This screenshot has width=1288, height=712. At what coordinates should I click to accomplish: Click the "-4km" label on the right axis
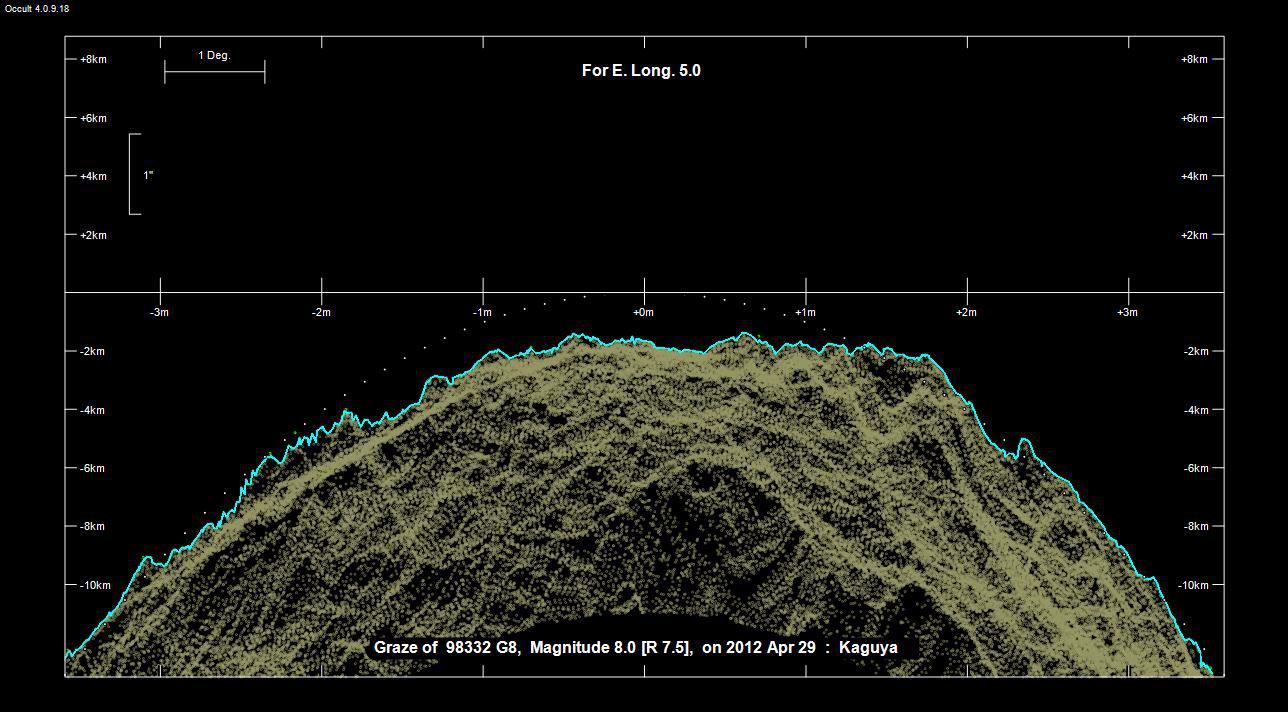[1196, 410]
